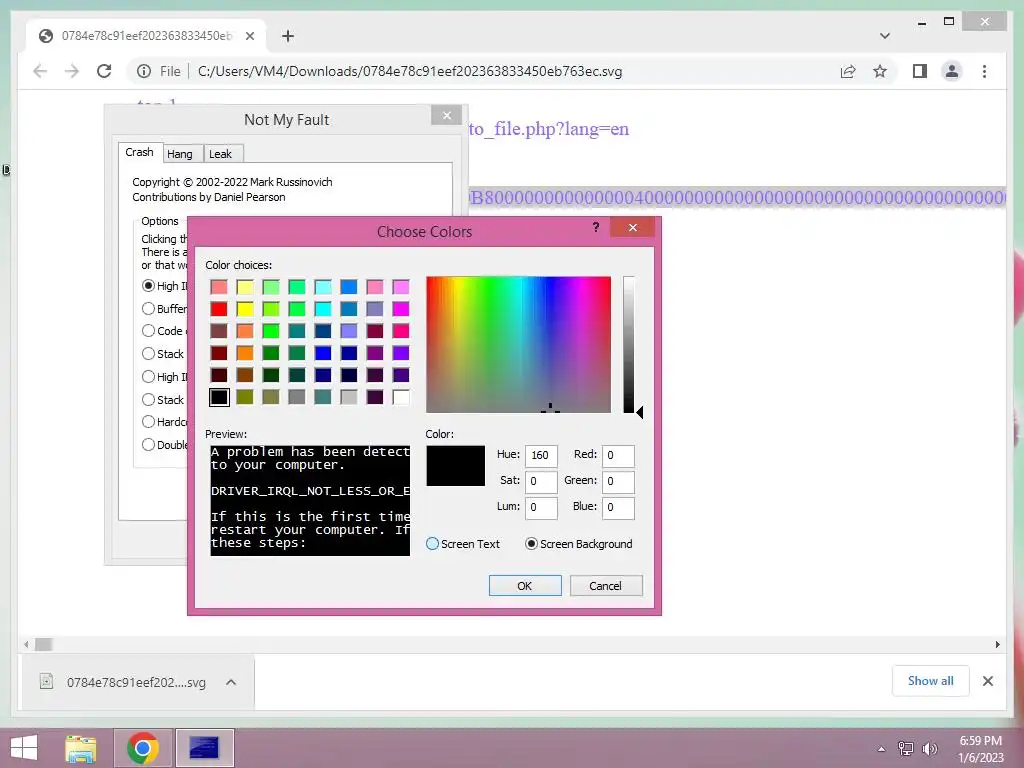Click the Green value field
Image resolution: width=1024 pixels, height=768 pixels.
tap(618, 481)
